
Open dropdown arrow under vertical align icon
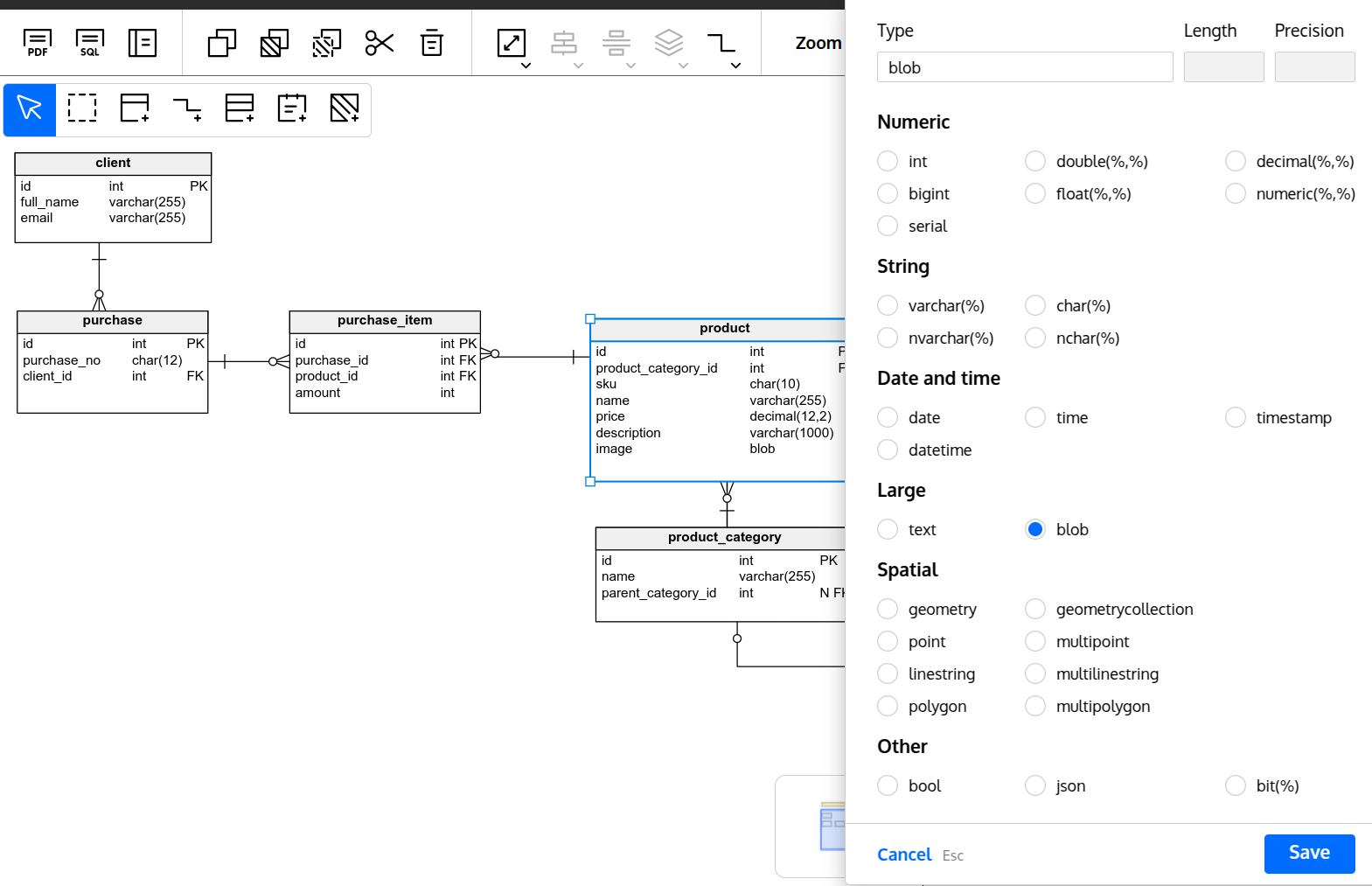[630, 66]
